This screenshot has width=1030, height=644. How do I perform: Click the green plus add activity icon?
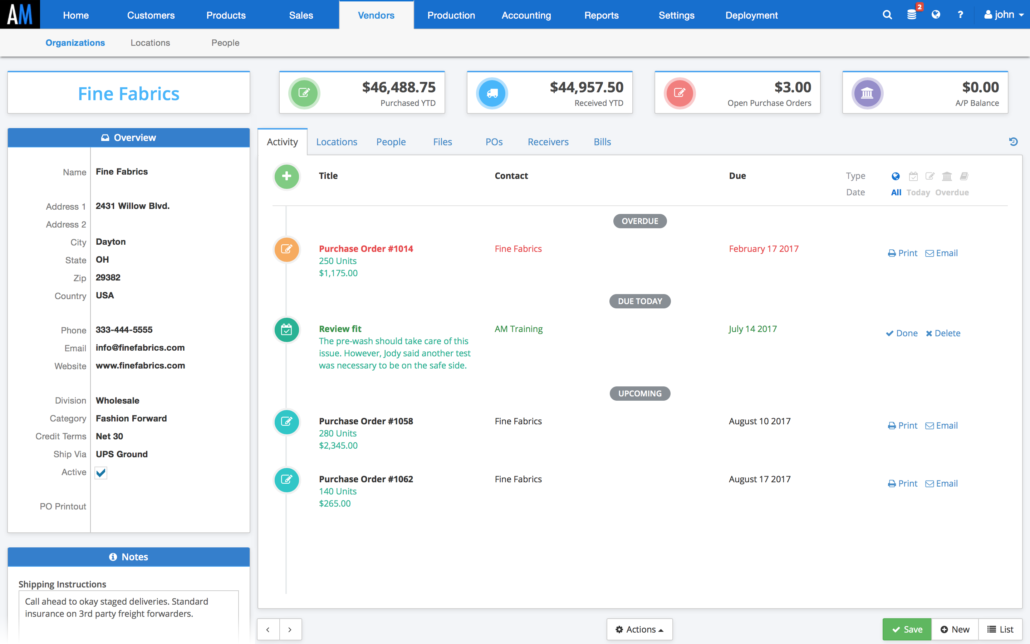pyautogui.click(x=287, y=177)
